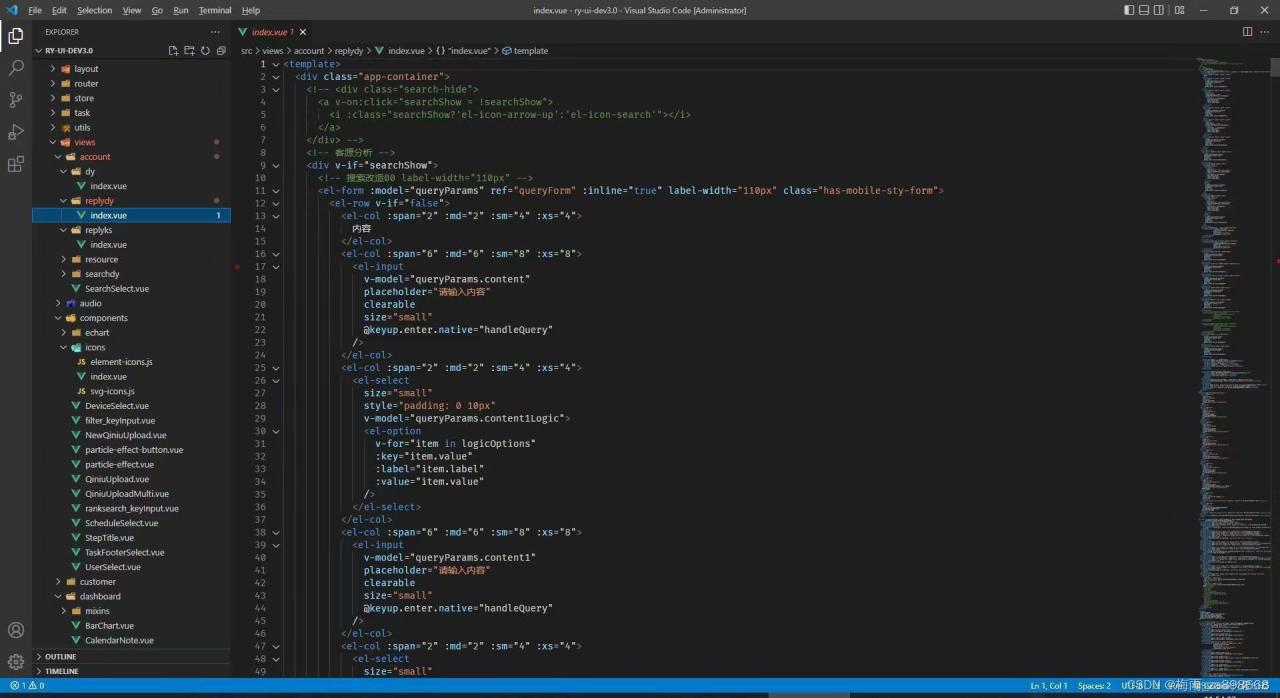Click 'Ln 1, Col 1' in status bar

(1048, 686)
